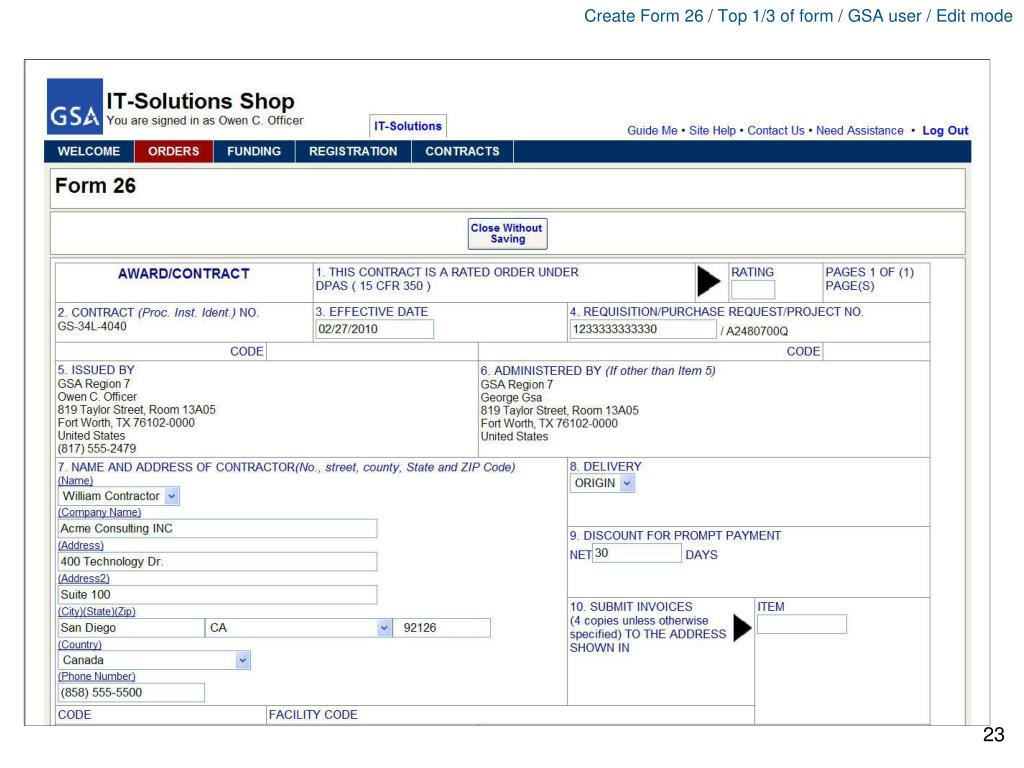Open the Delivery ORIGIN dropdown

pos(602,483)
